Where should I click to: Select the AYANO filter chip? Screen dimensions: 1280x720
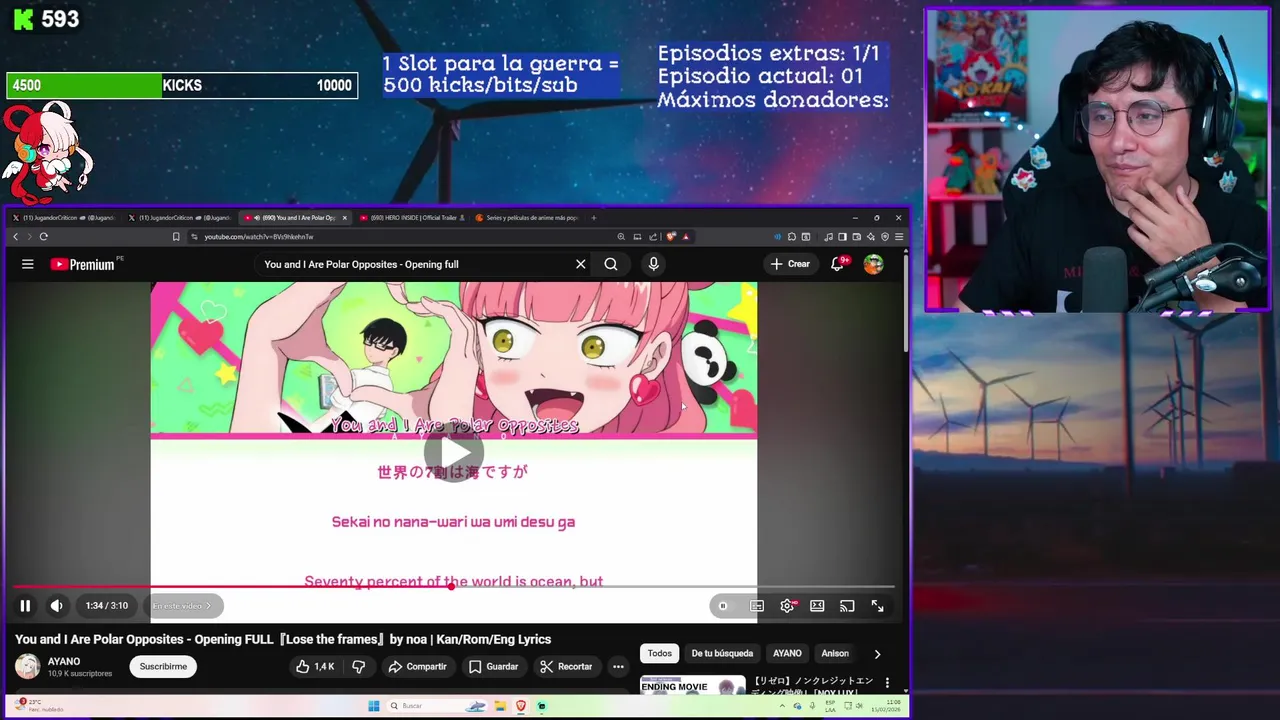(787, 653)
